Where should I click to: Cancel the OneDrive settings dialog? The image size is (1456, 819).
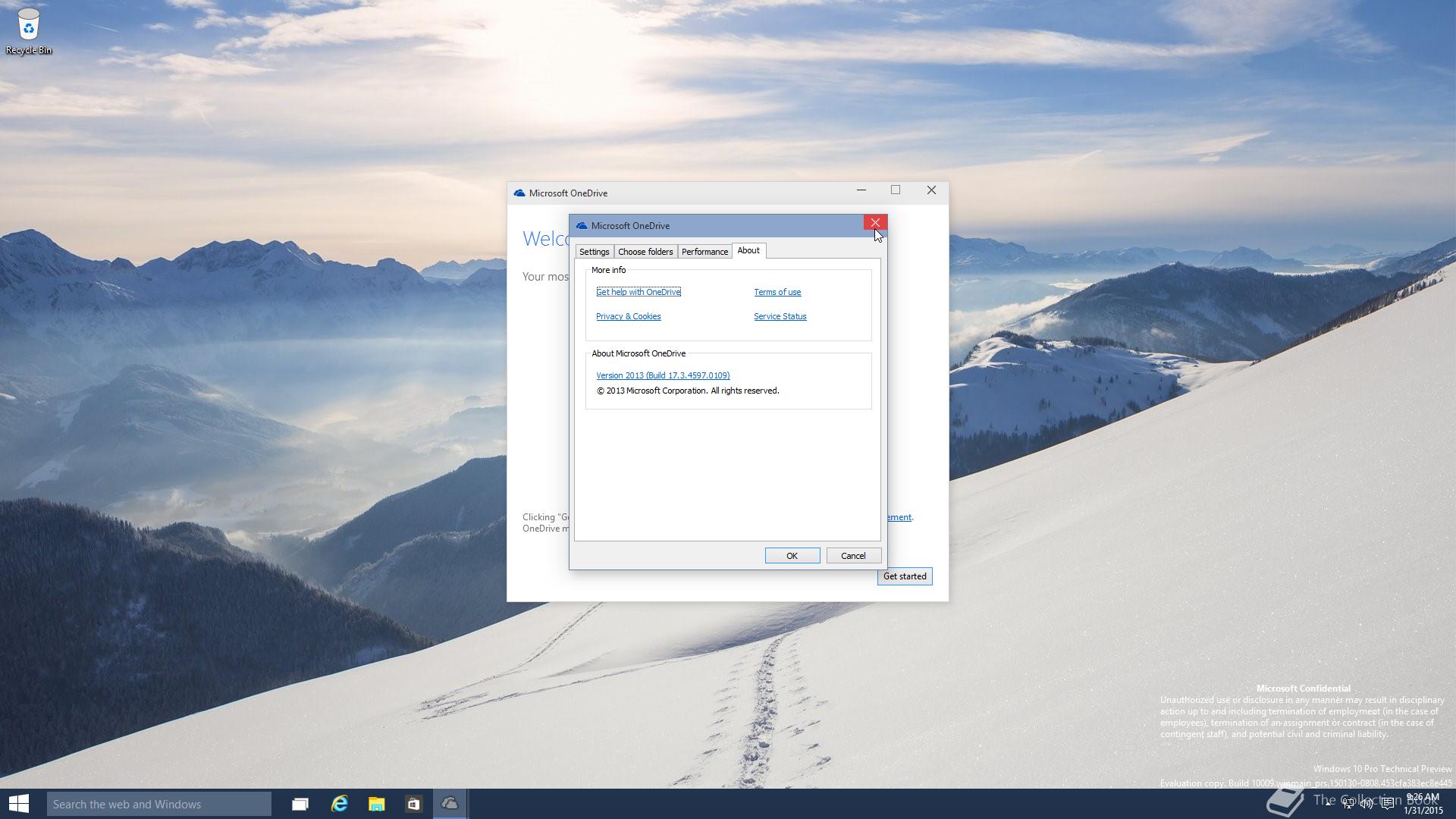(853, 556)
